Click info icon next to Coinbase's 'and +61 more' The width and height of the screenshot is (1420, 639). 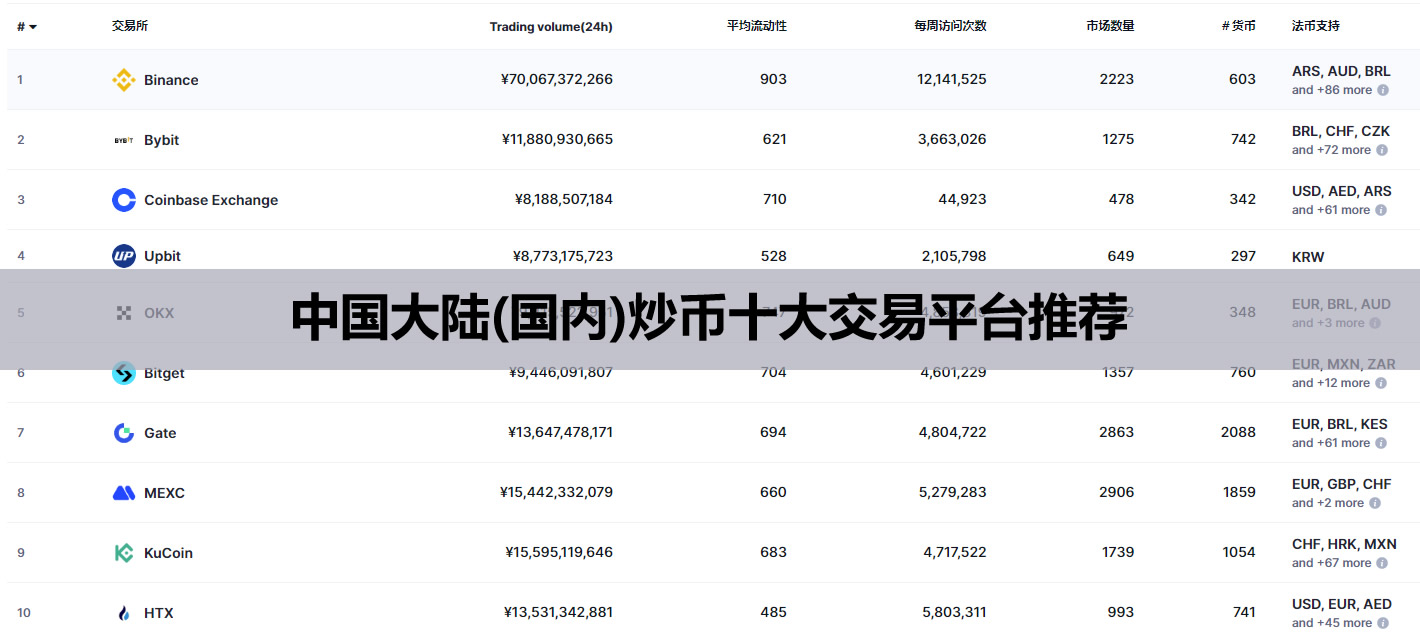pyautogui.click(x=1381, y=210)
